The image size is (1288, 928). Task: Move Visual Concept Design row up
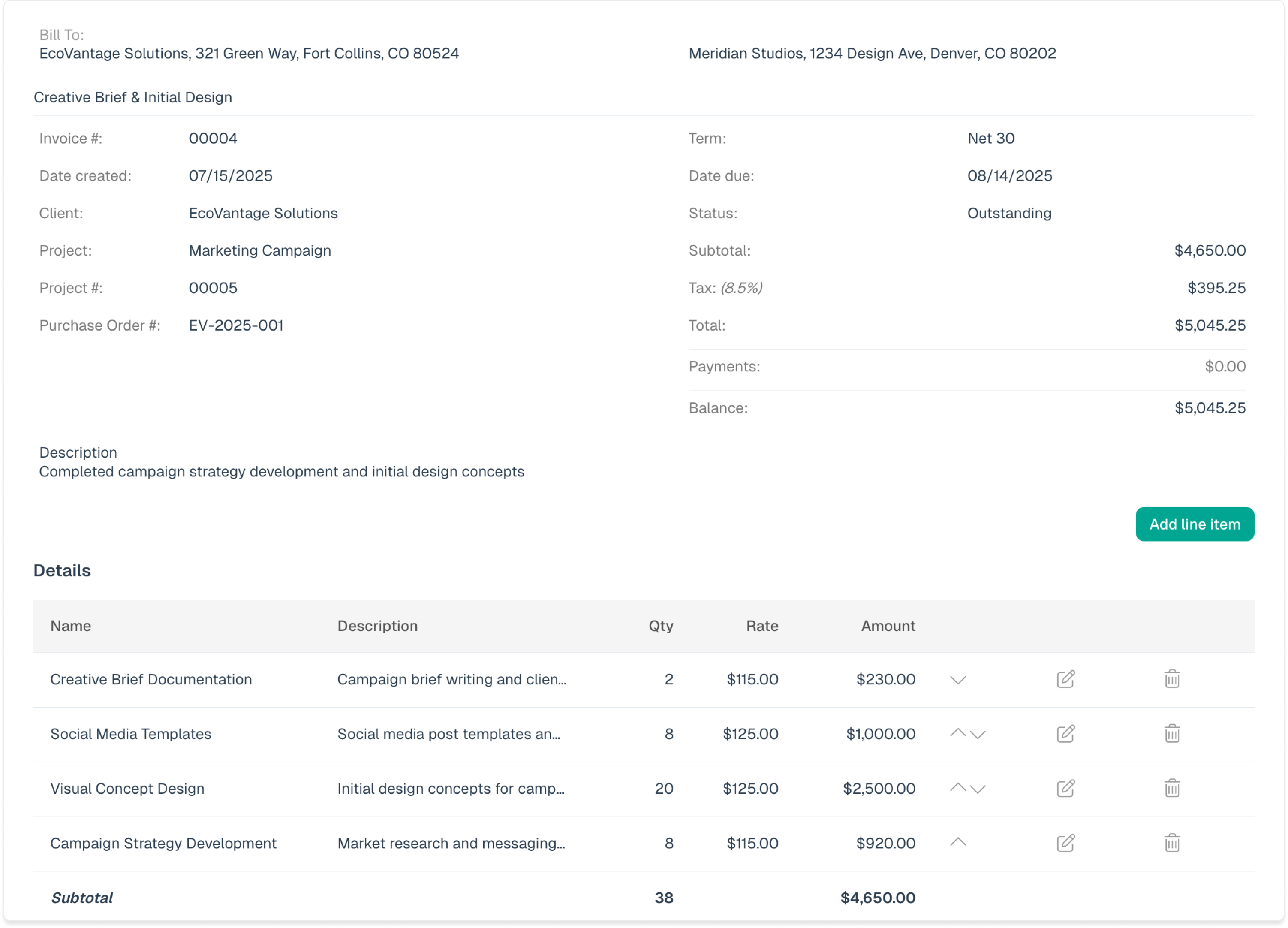point(958,787)
